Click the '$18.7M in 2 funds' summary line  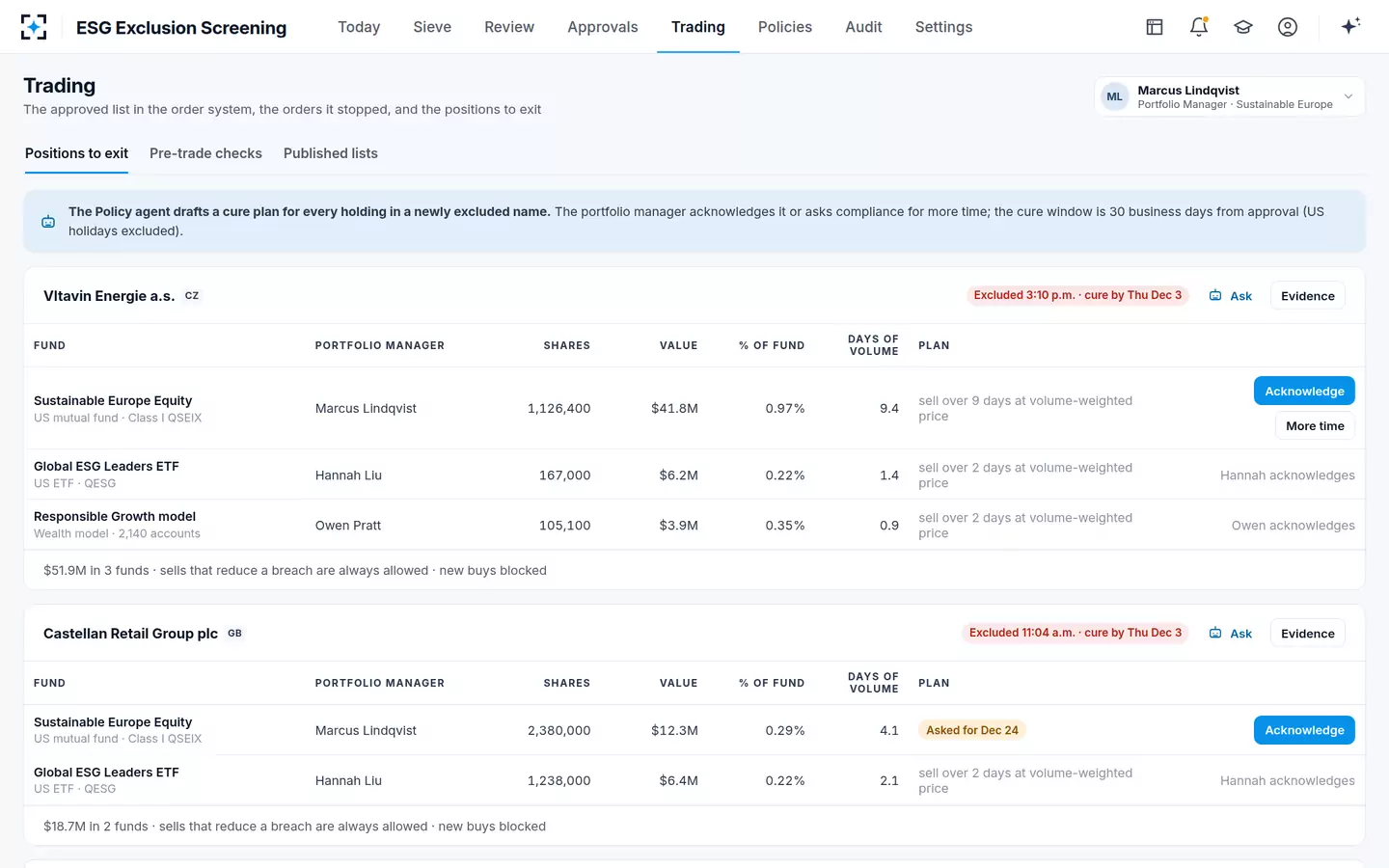294,827
